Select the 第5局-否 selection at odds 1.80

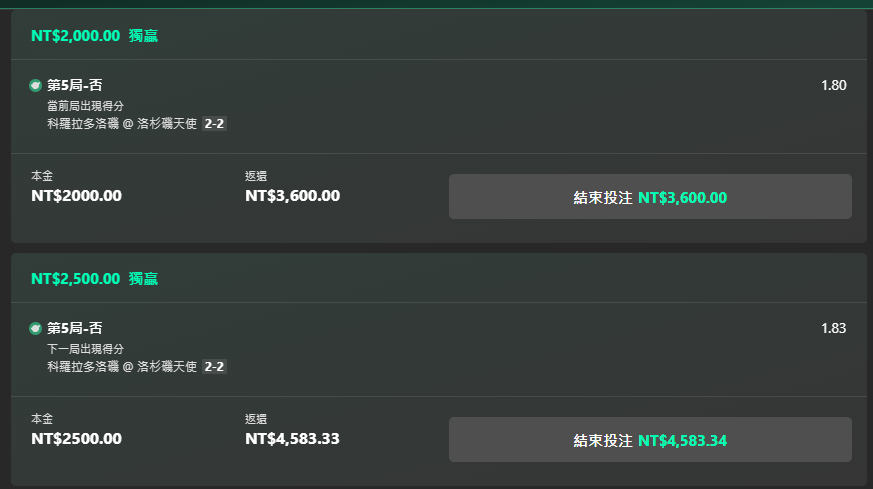click(x=75, y=85)
